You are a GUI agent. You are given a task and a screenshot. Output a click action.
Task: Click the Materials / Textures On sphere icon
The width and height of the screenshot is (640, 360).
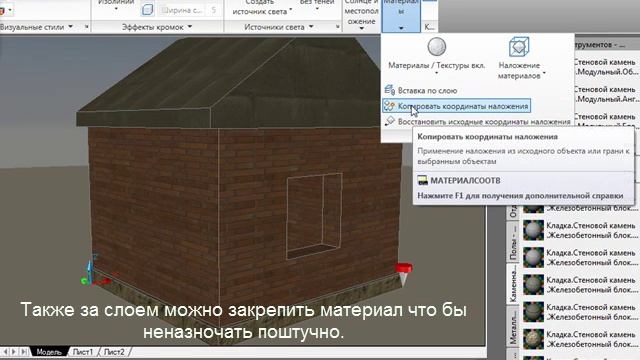point(436,47)
